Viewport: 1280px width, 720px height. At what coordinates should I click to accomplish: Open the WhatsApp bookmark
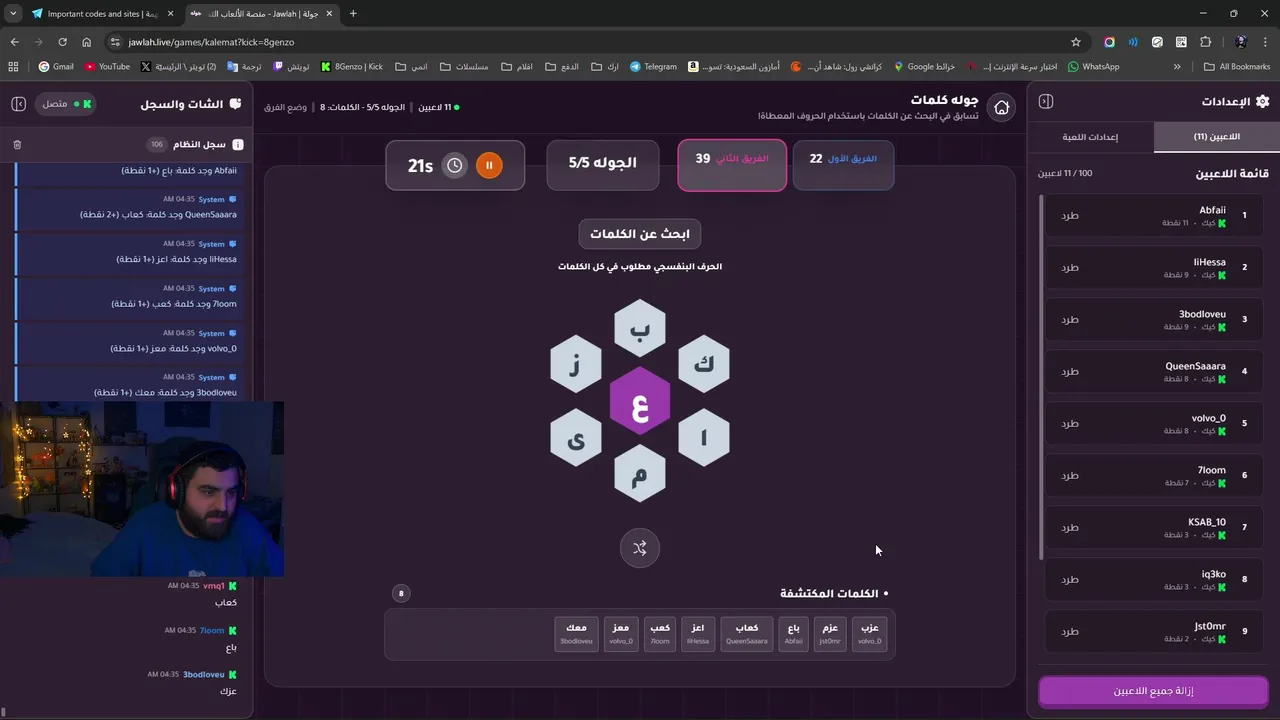[1094, 67]
